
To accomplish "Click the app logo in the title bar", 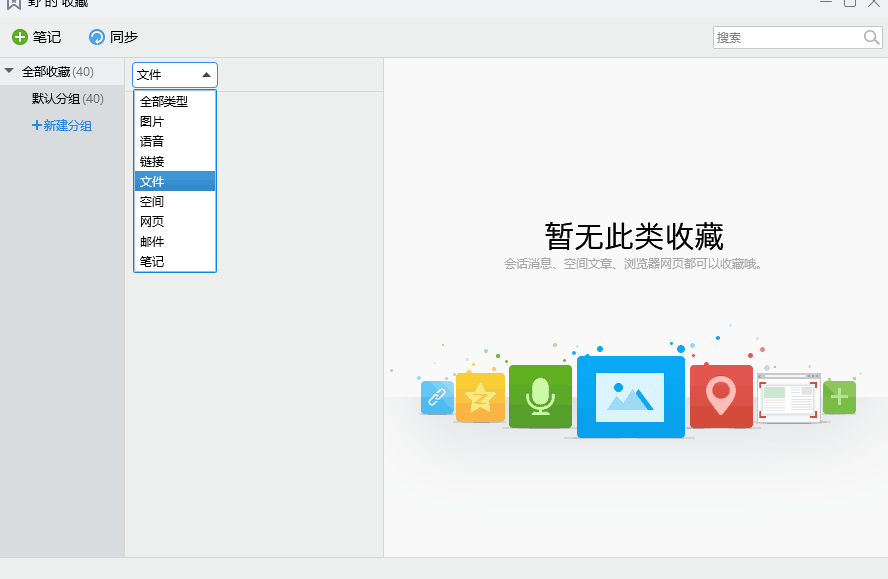I will 12,6.
